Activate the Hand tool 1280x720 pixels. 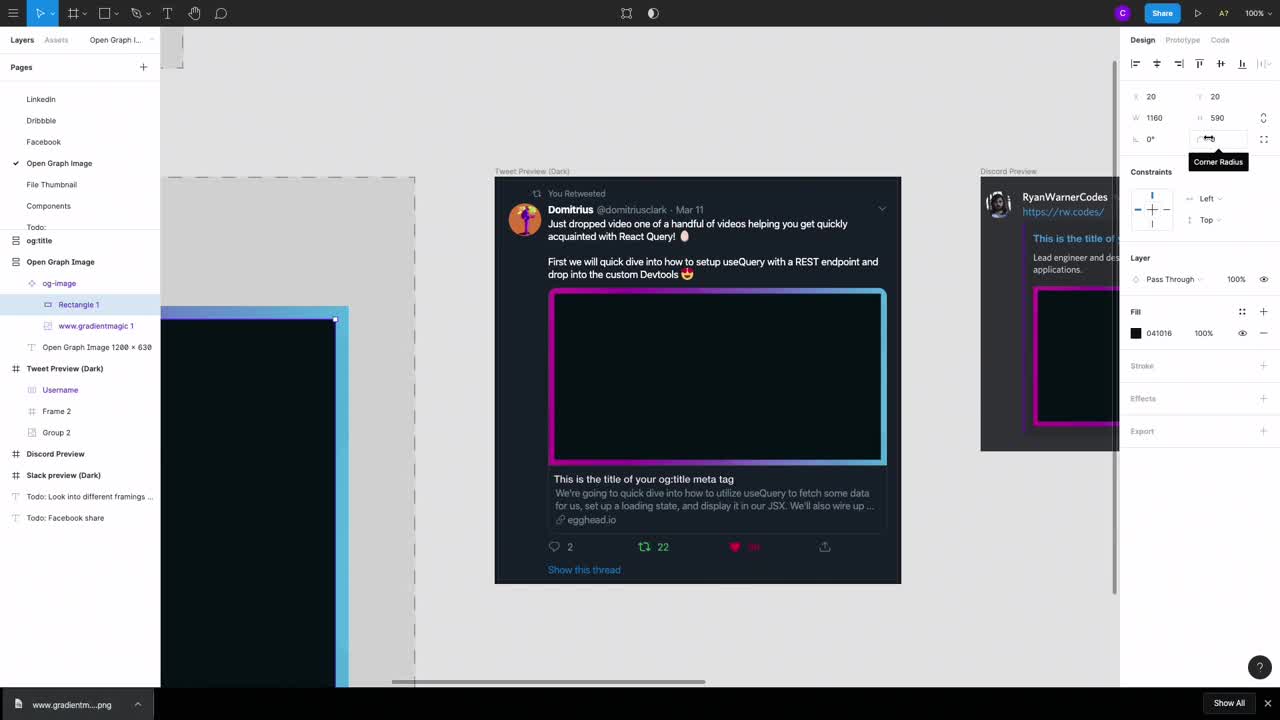click(x=194, y=13)
